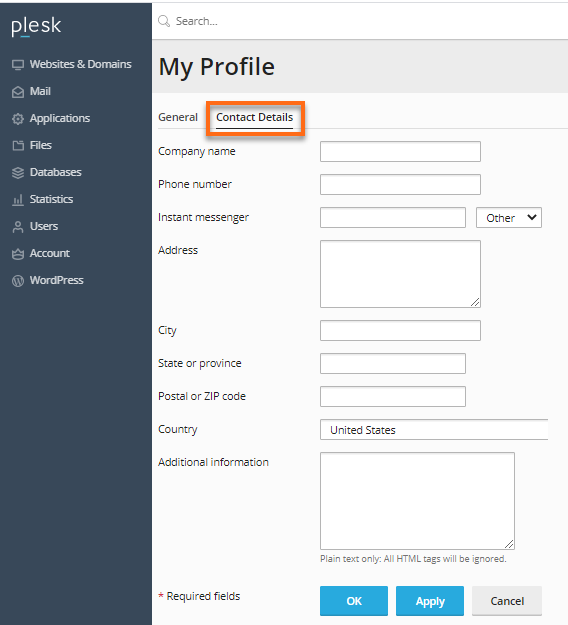Click the 'State or province' label

point(200,364)
